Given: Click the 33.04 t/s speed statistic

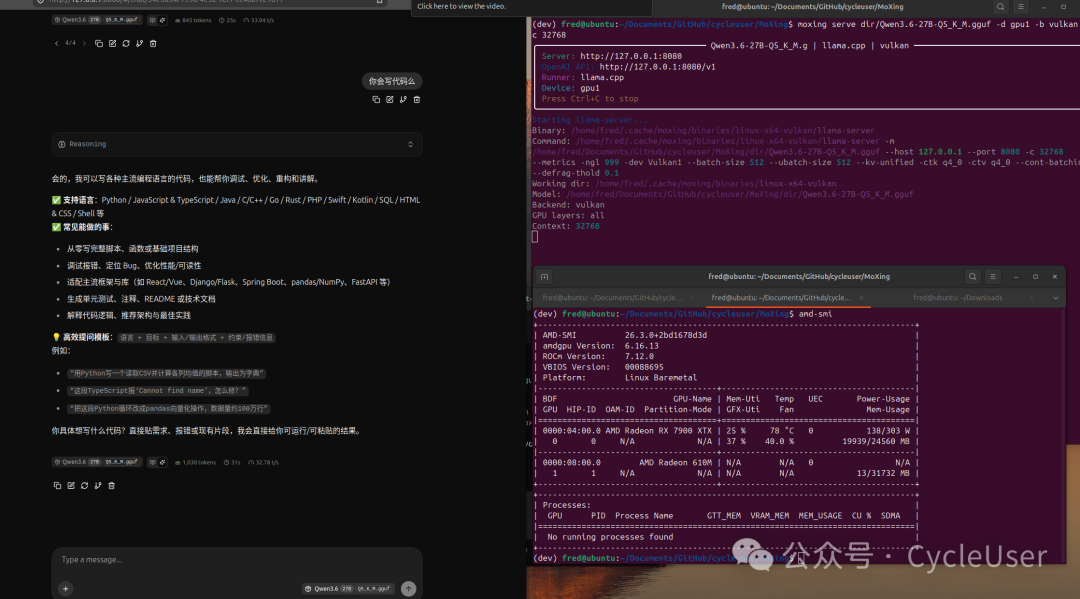Looking at the screenshot, I should [258, 20].
